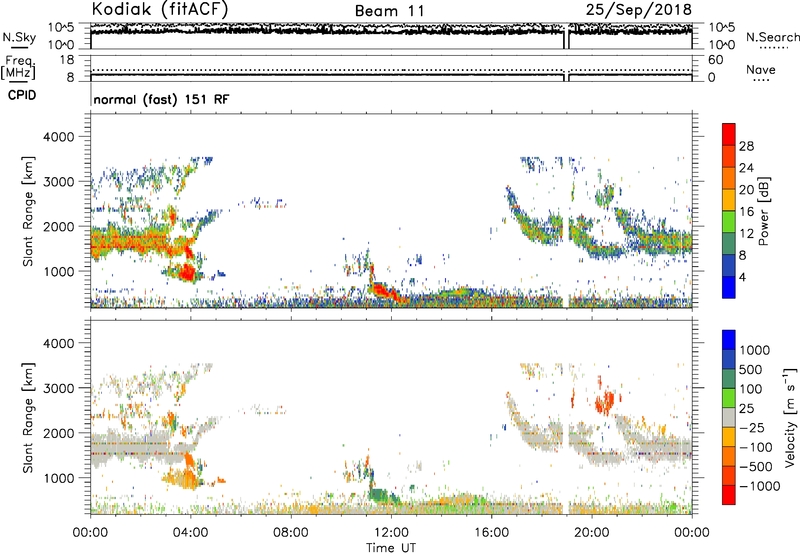Click the 'Nave' legend label

(761, 69)
